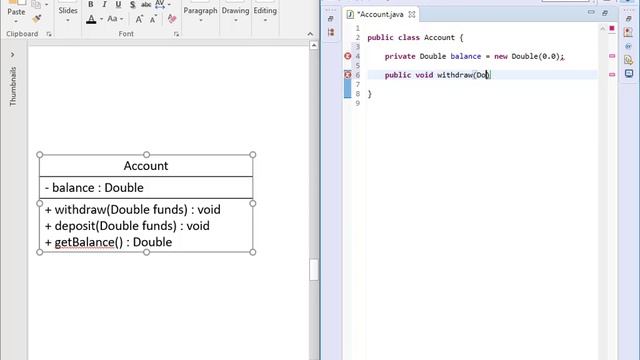Image resolution: width=640 pixels, height=360 pixels.
Task: Click the 'balance' variable in line 4
Action: point(466,56)
